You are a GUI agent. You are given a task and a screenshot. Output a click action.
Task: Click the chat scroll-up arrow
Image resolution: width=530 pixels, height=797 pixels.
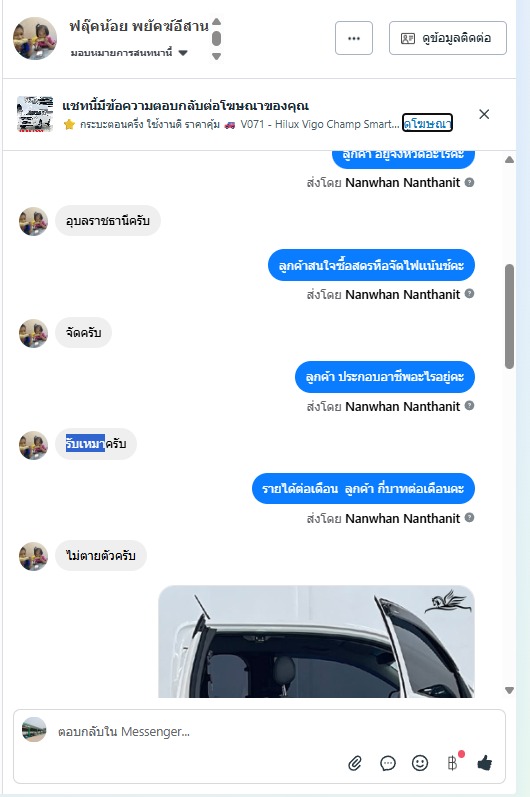[x=509, y=160]
